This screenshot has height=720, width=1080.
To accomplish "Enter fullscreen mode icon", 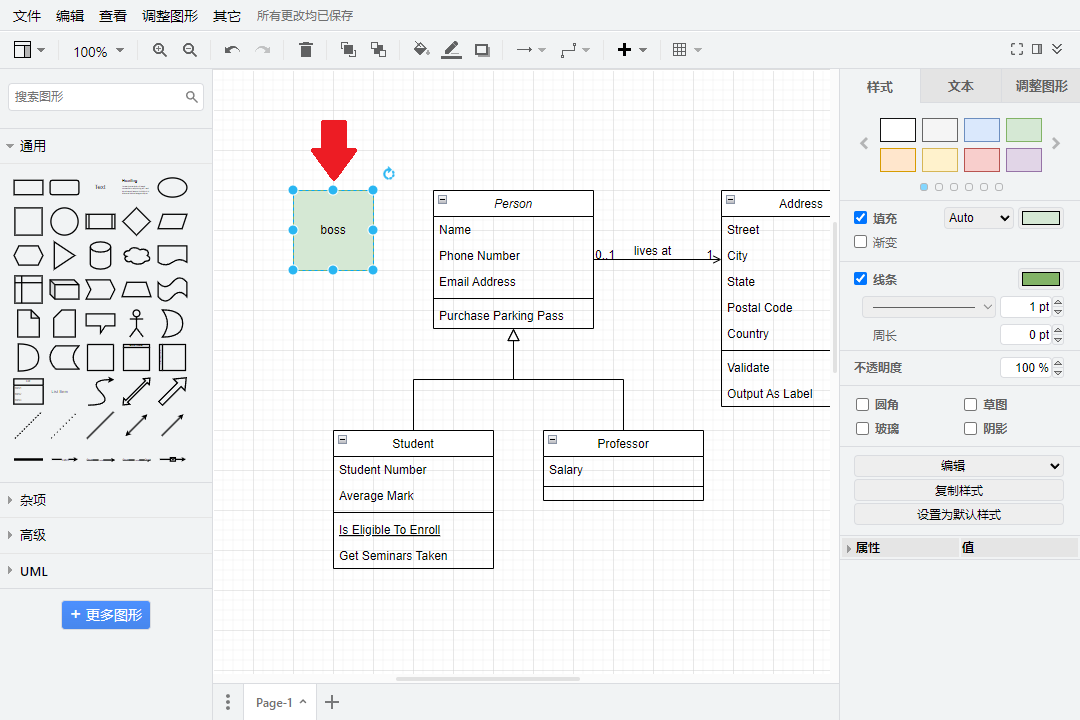I will click(x=1017, y=49).
